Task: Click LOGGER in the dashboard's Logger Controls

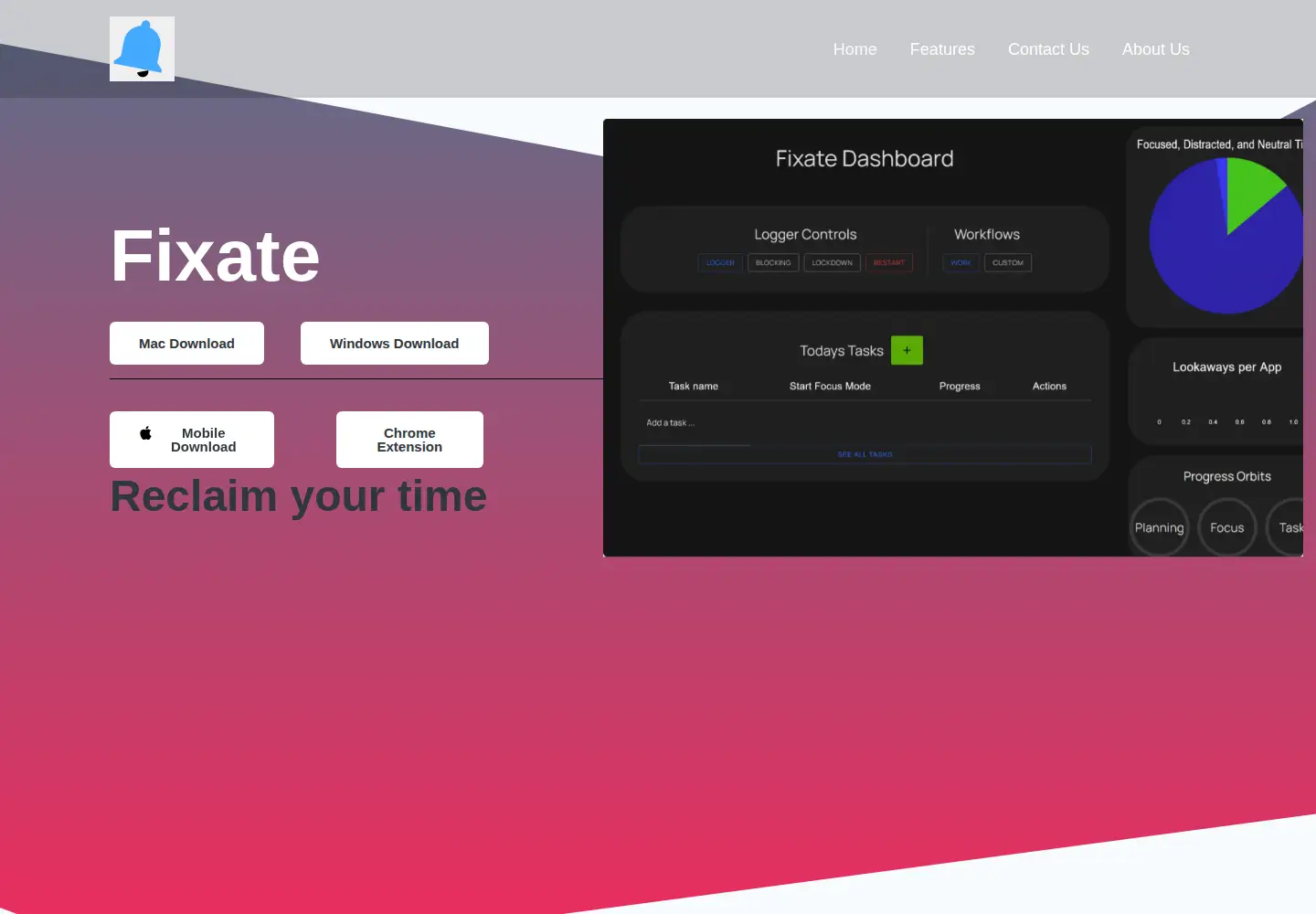Action: (x=720, y=263)
